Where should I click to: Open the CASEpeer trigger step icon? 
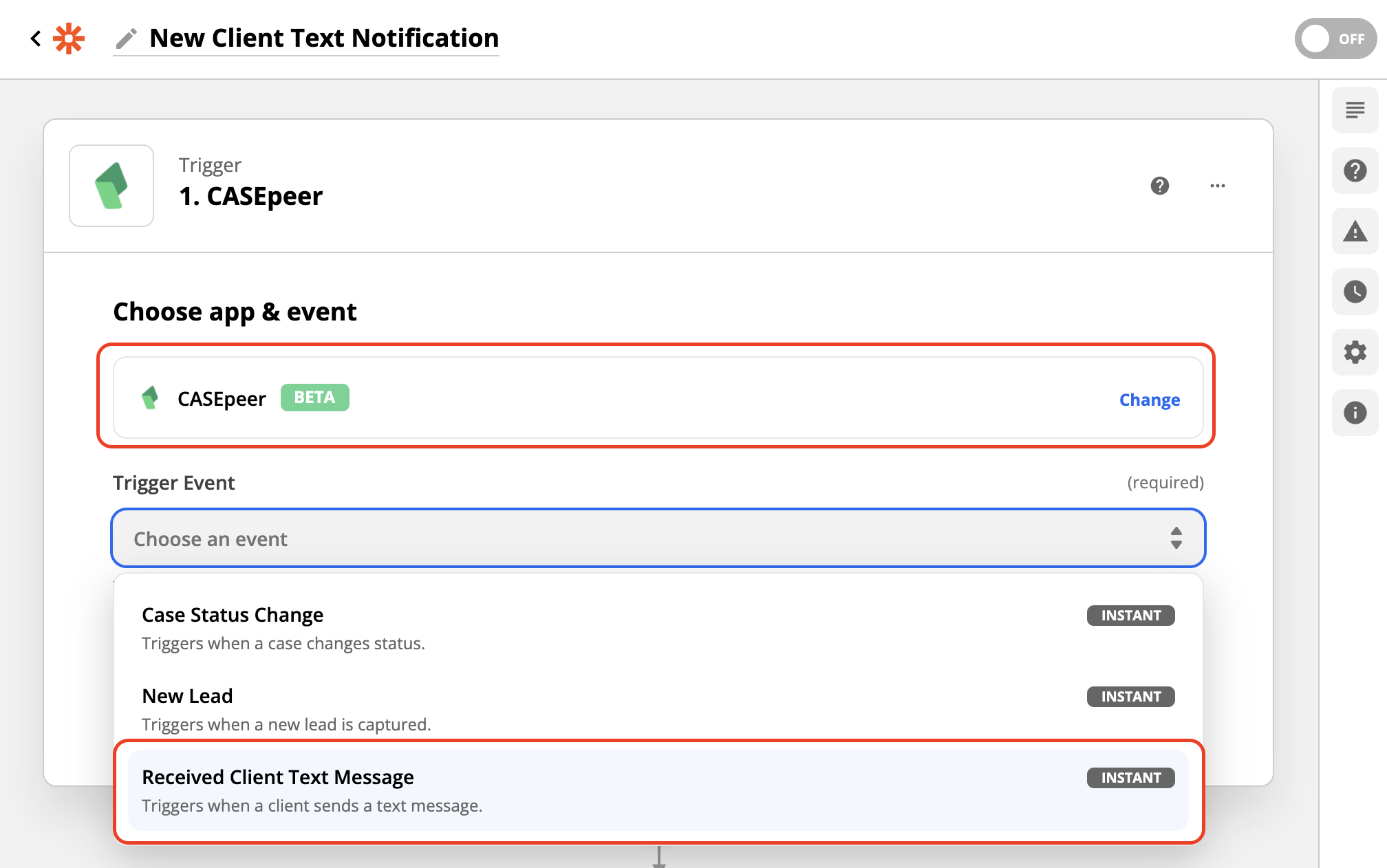(x=111, y=185)
